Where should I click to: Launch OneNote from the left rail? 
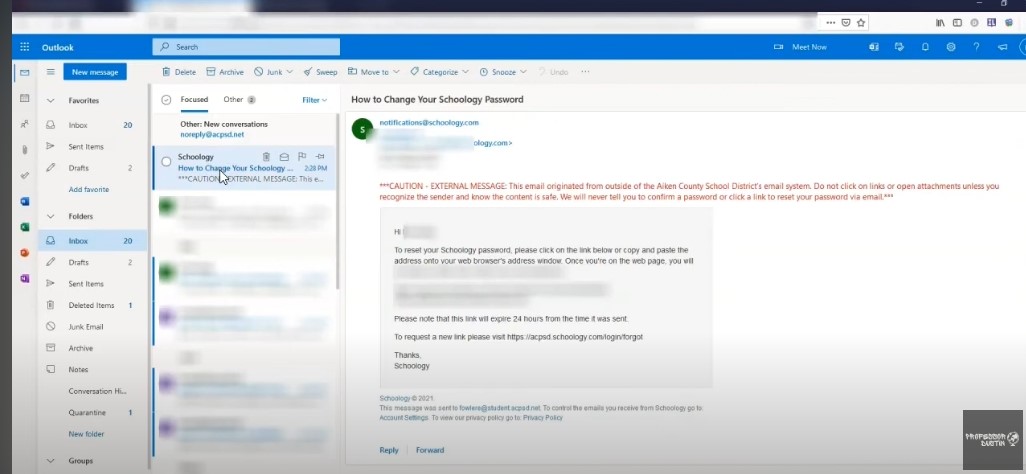(x=25, y=278)
